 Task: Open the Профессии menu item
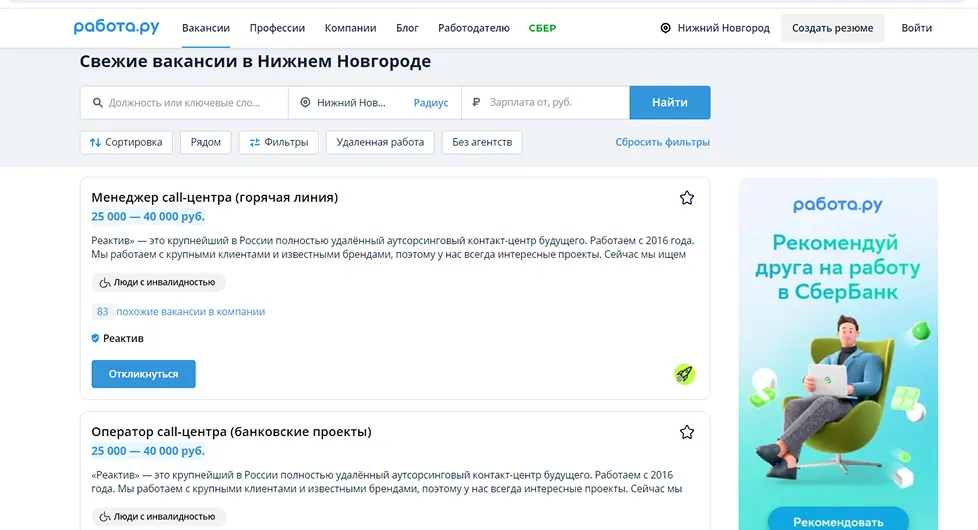(277, 28)
